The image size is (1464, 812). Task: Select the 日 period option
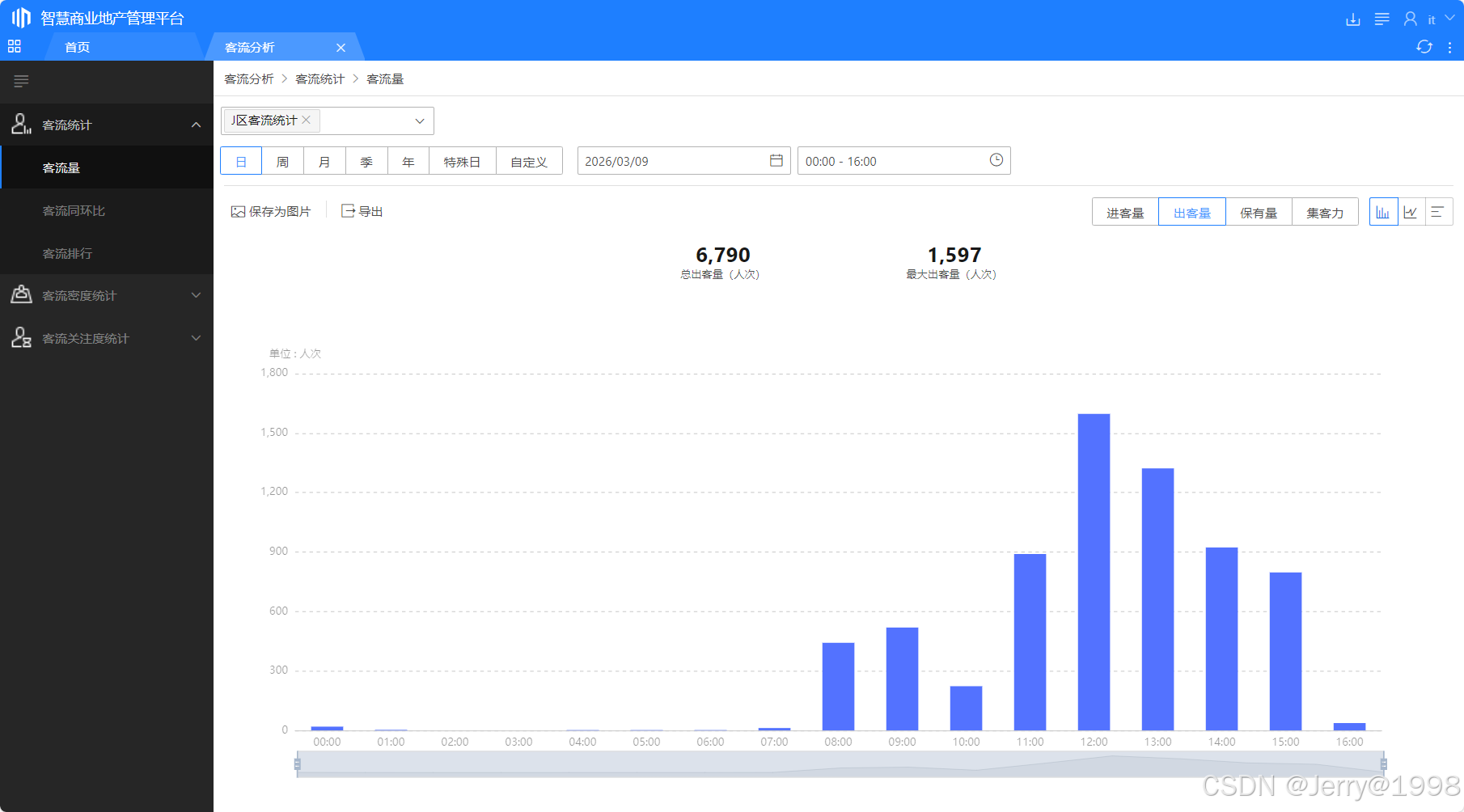click(x=241, y=161)
